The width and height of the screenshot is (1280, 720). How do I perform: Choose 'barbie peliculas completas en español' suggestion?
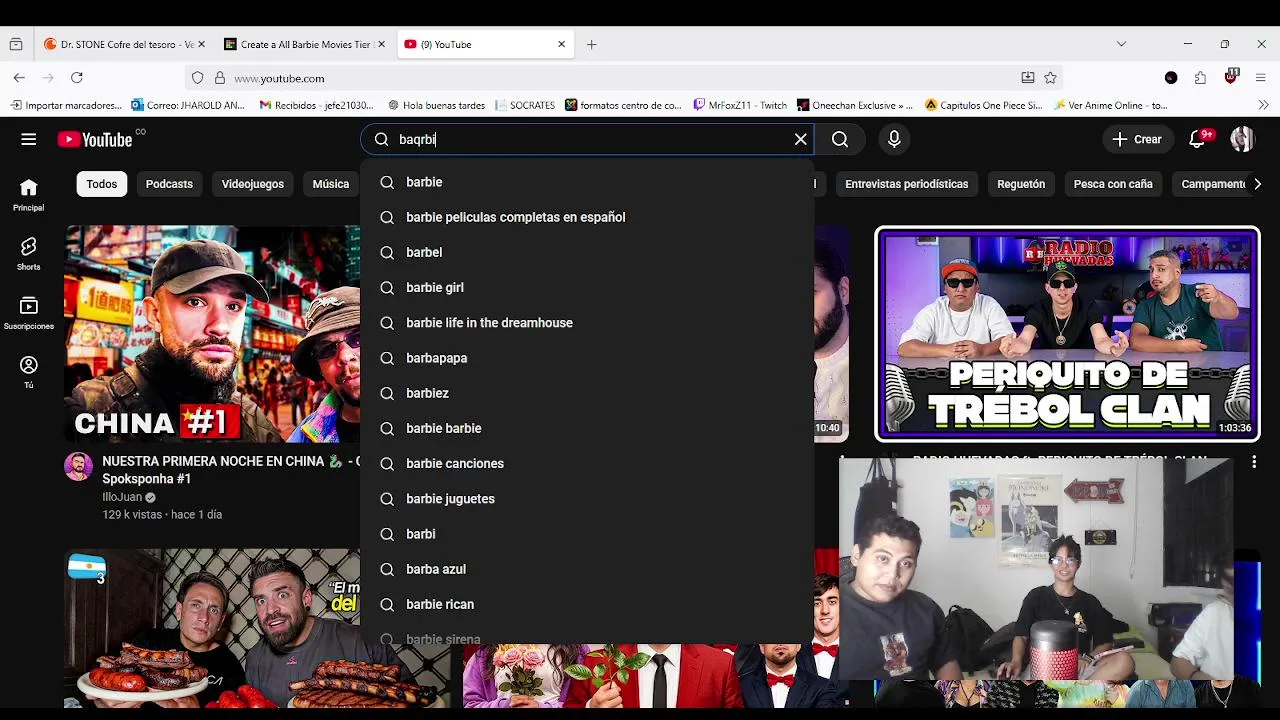(587, 217)
